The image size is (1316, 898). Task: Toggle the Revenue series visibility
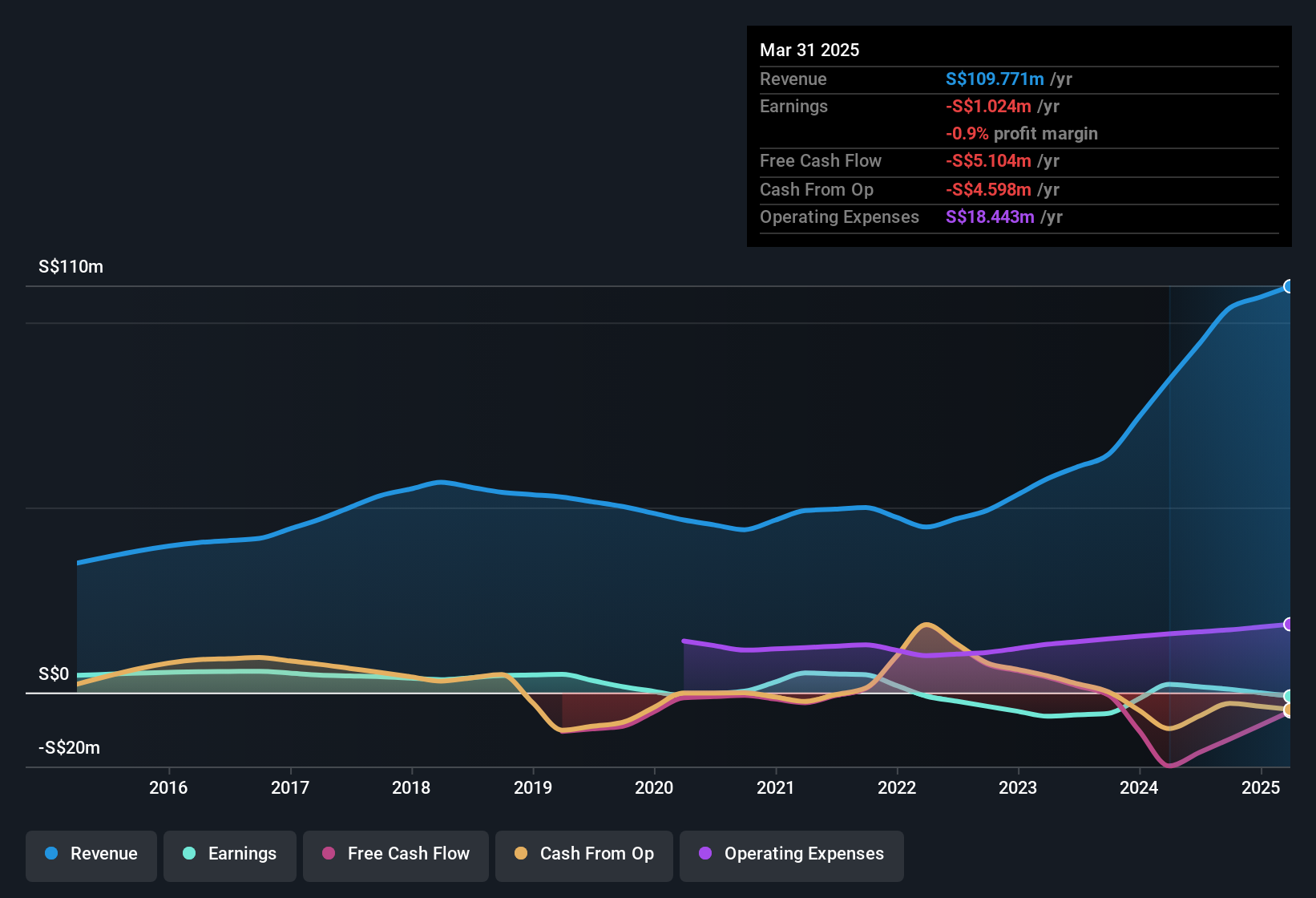[91, 855]
